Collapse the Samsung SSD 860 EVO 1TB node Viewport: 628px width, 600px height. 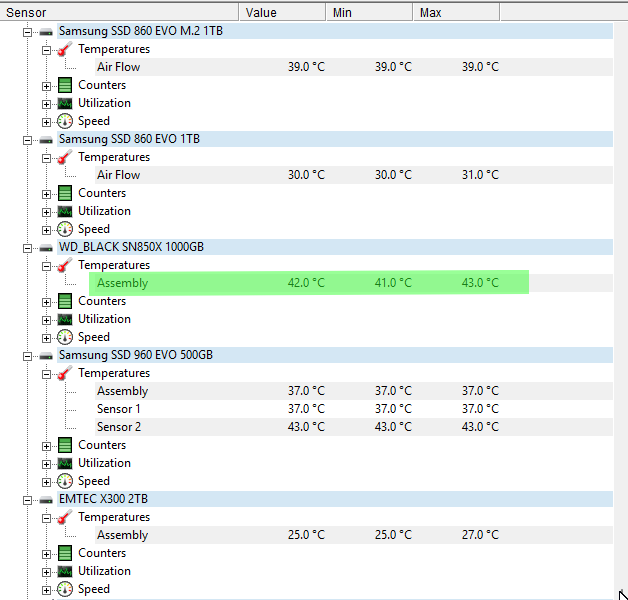27,140
